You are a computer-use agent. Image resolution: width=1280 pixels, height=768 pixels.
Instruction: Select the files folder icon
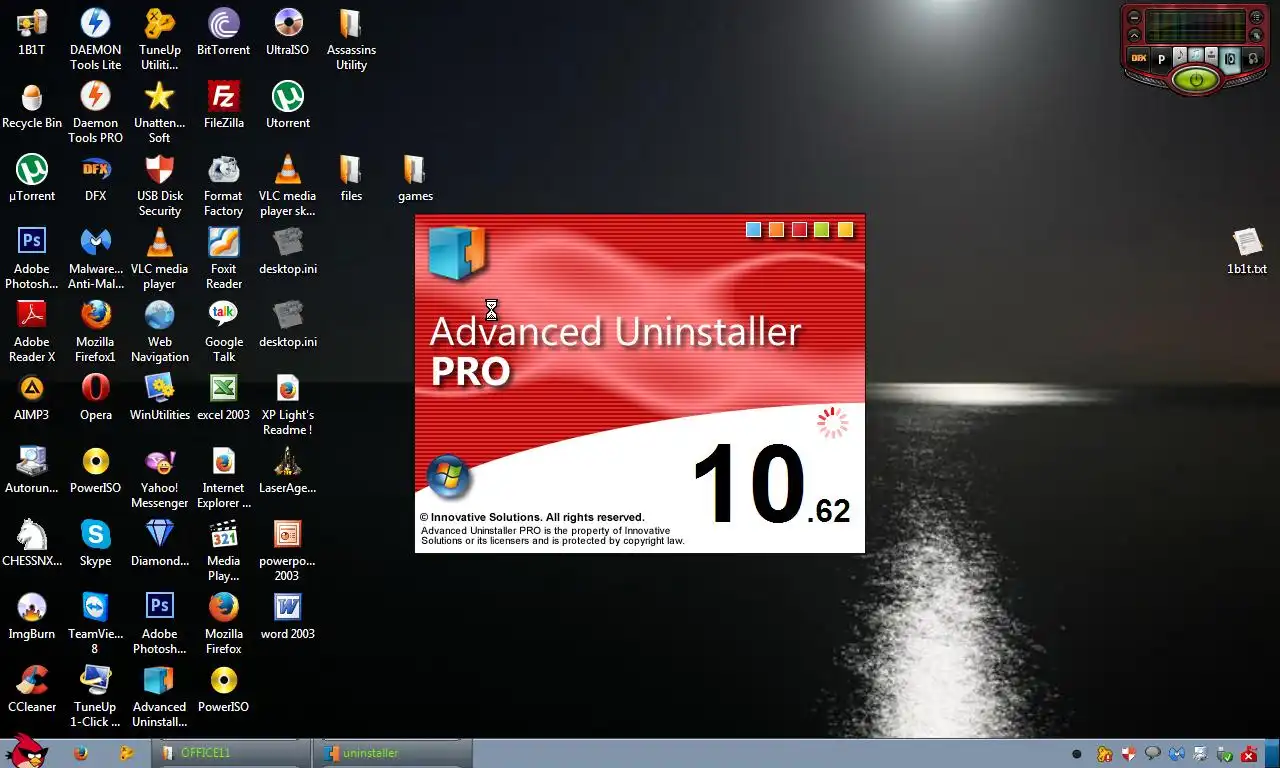pyautogui.click(x=351, y=178)
